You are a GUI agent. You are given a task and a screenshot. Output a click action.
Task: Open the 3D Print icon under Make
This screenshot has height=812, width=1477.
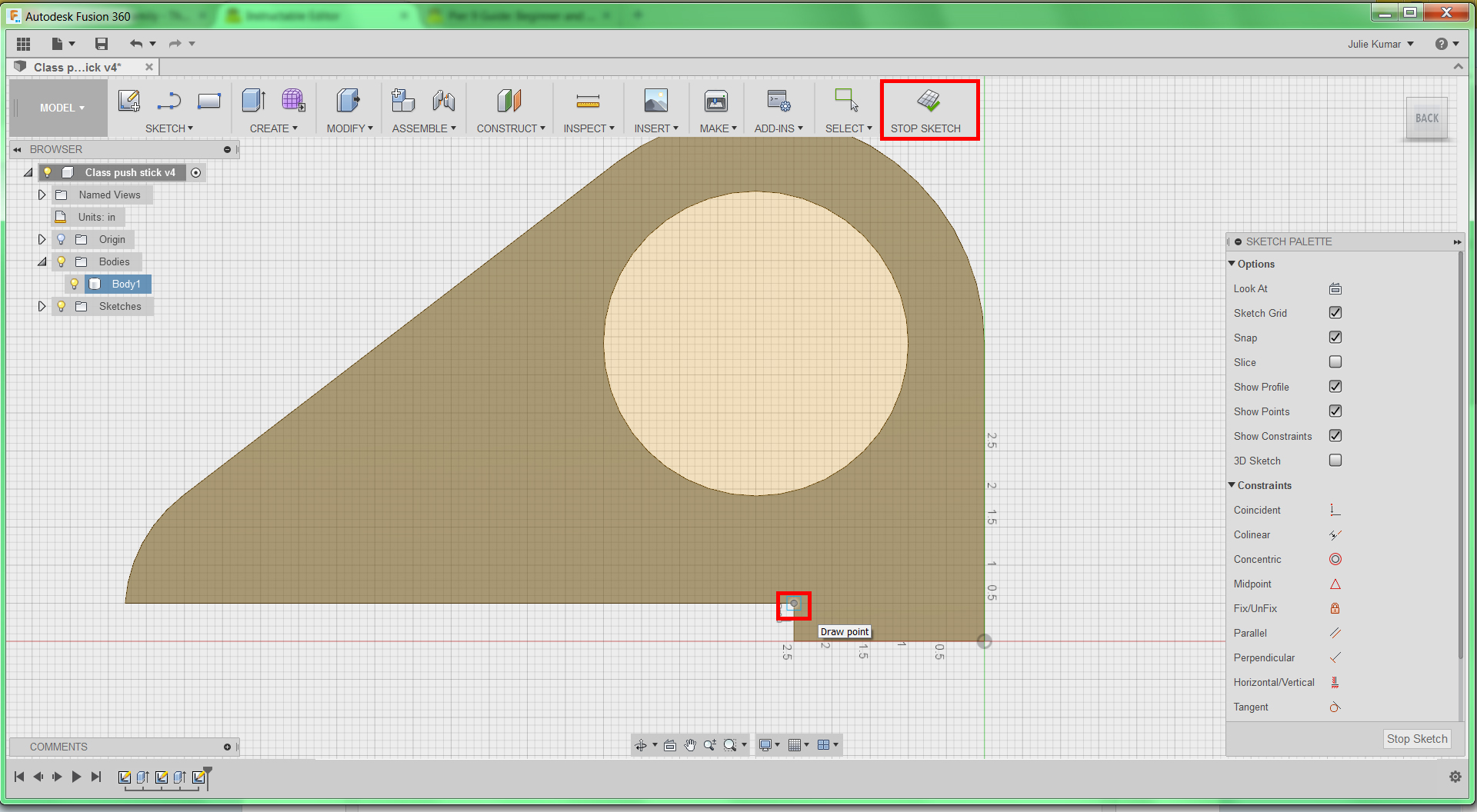tap(716, 101)
